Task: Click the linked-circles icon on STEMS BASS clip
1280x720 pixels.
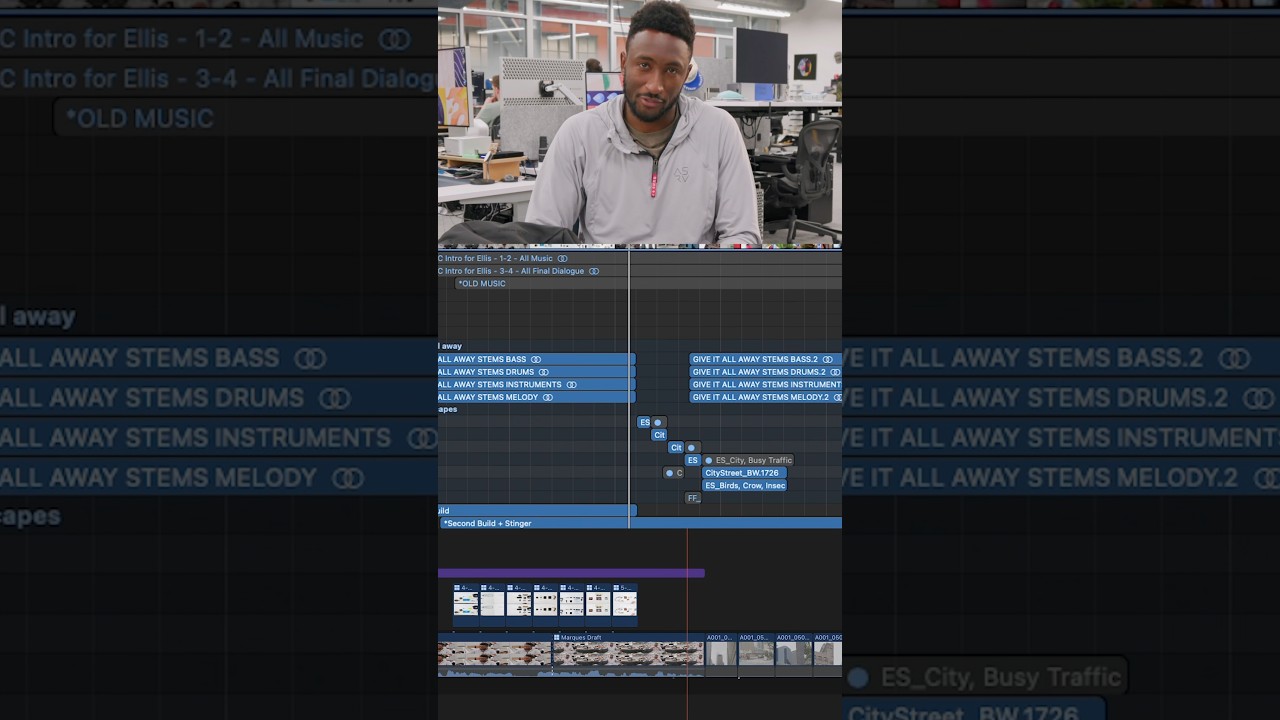Action: click(536, 359)
